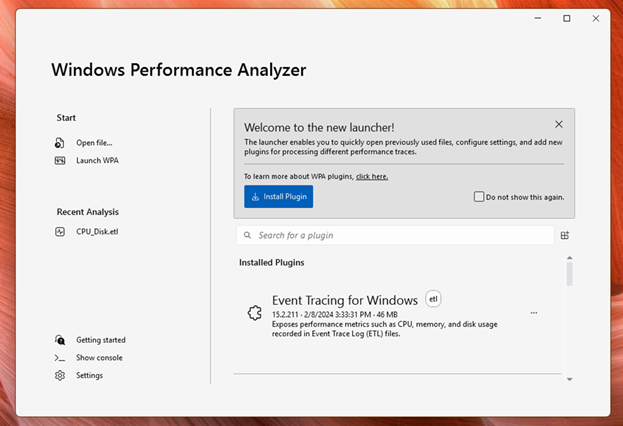This screenshot has height=426, width=623.
Task: Minimize the Windows Performance Analyzer window
Action: 538,18
